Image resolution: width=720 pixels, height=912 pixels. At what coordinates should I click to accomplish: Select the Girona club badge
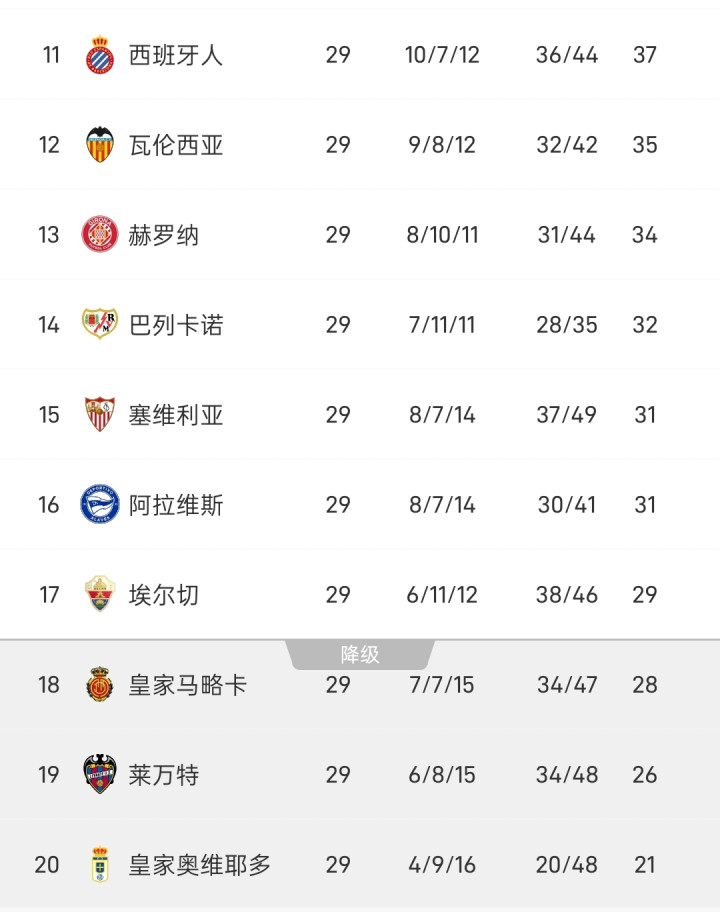click(100, 235)
